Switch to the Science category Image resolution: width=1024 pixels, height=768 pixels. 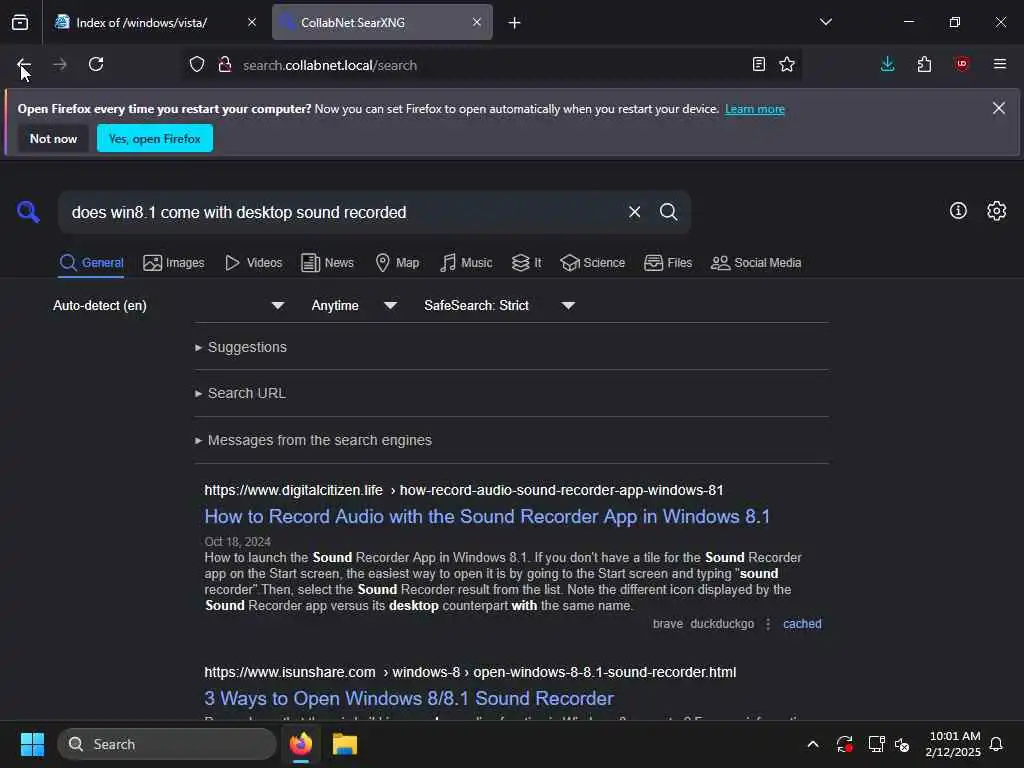tap(592, 263)
